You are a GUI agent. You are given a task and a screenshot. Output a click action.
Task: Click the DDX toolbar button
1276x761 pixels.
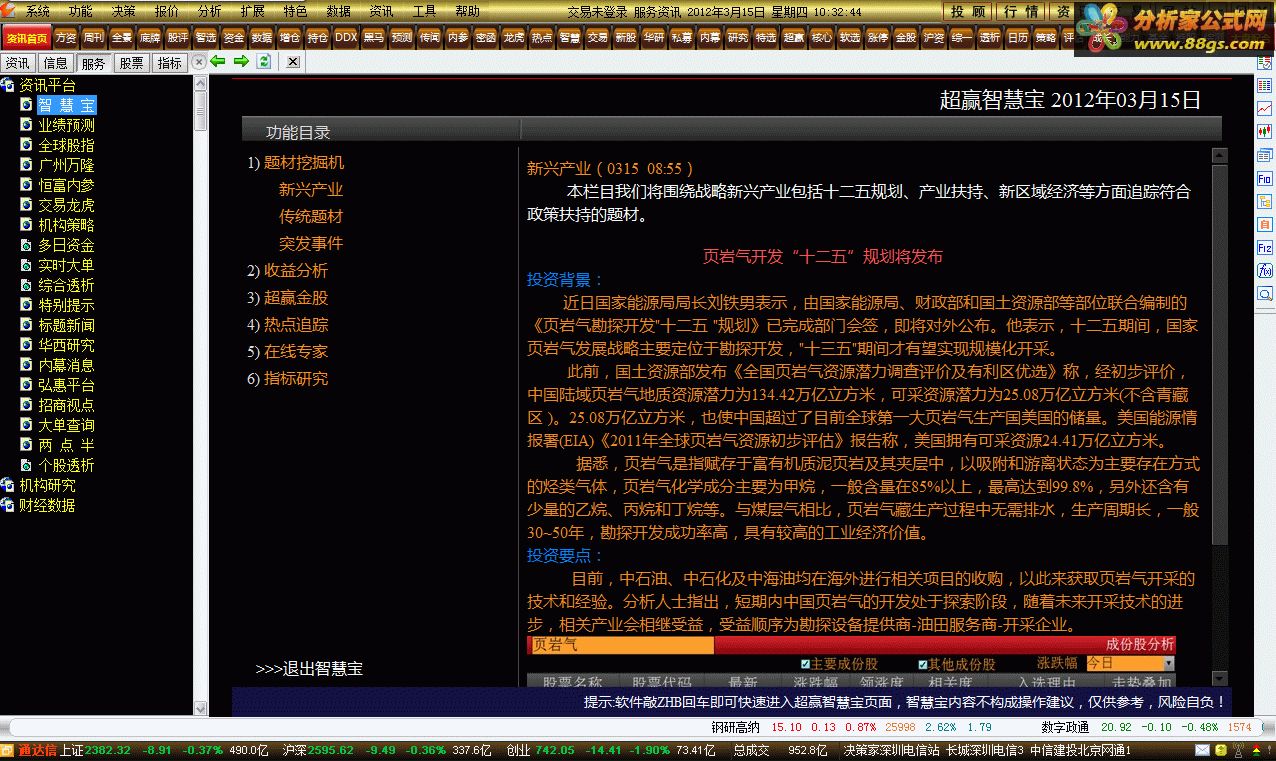(345, 37)
